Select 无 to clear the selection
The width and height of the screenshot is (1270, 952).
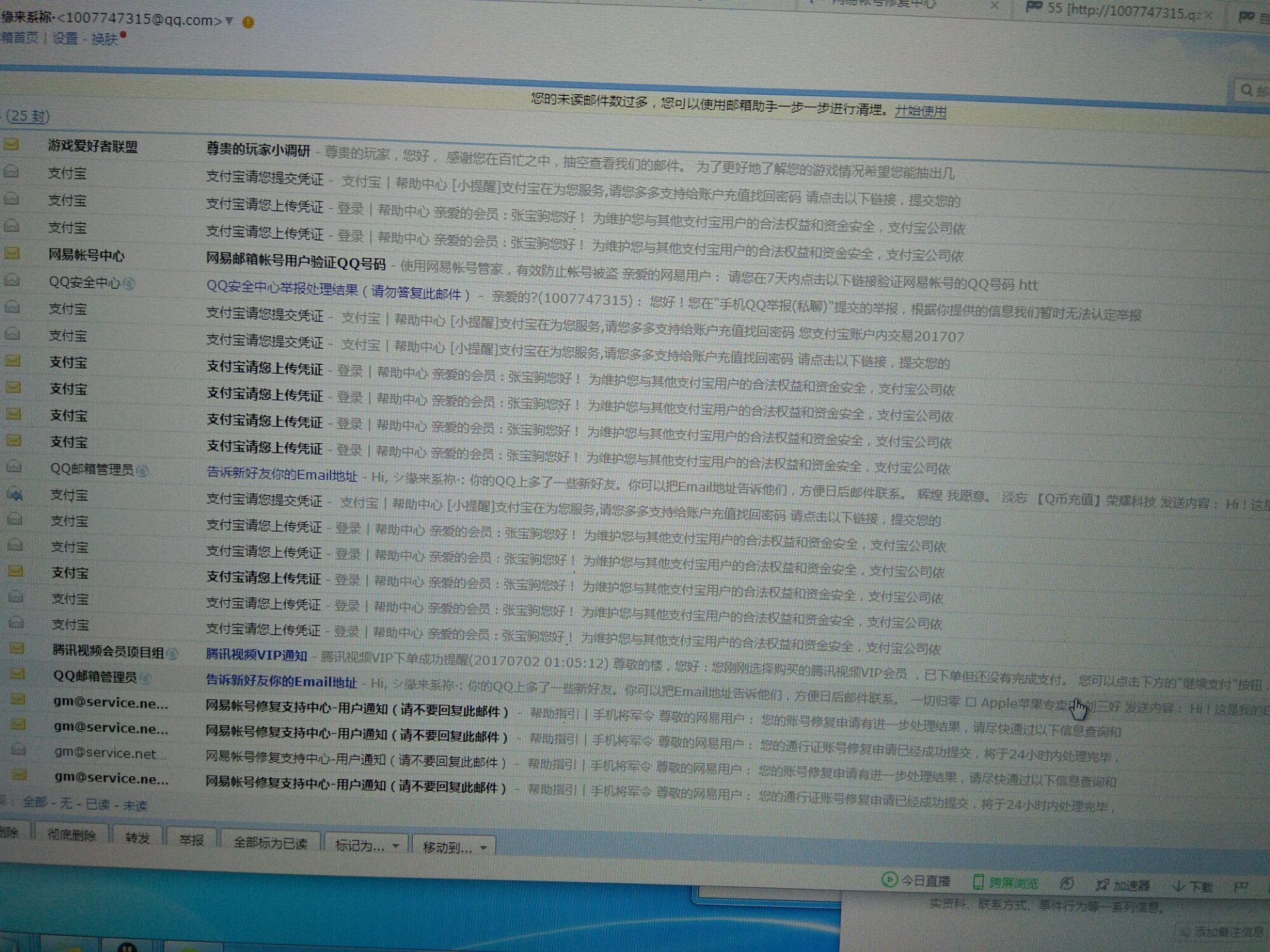click(65, 803)
